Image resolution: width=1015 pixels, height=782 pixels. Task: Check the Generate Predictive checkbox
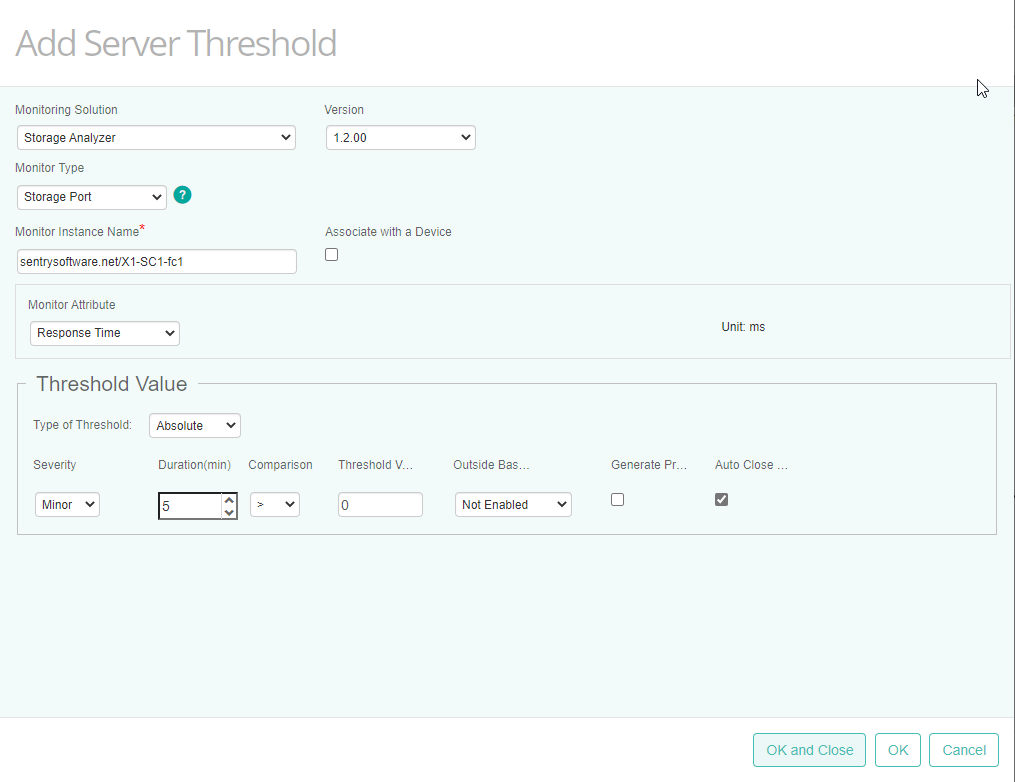click(x=617, y=499)
